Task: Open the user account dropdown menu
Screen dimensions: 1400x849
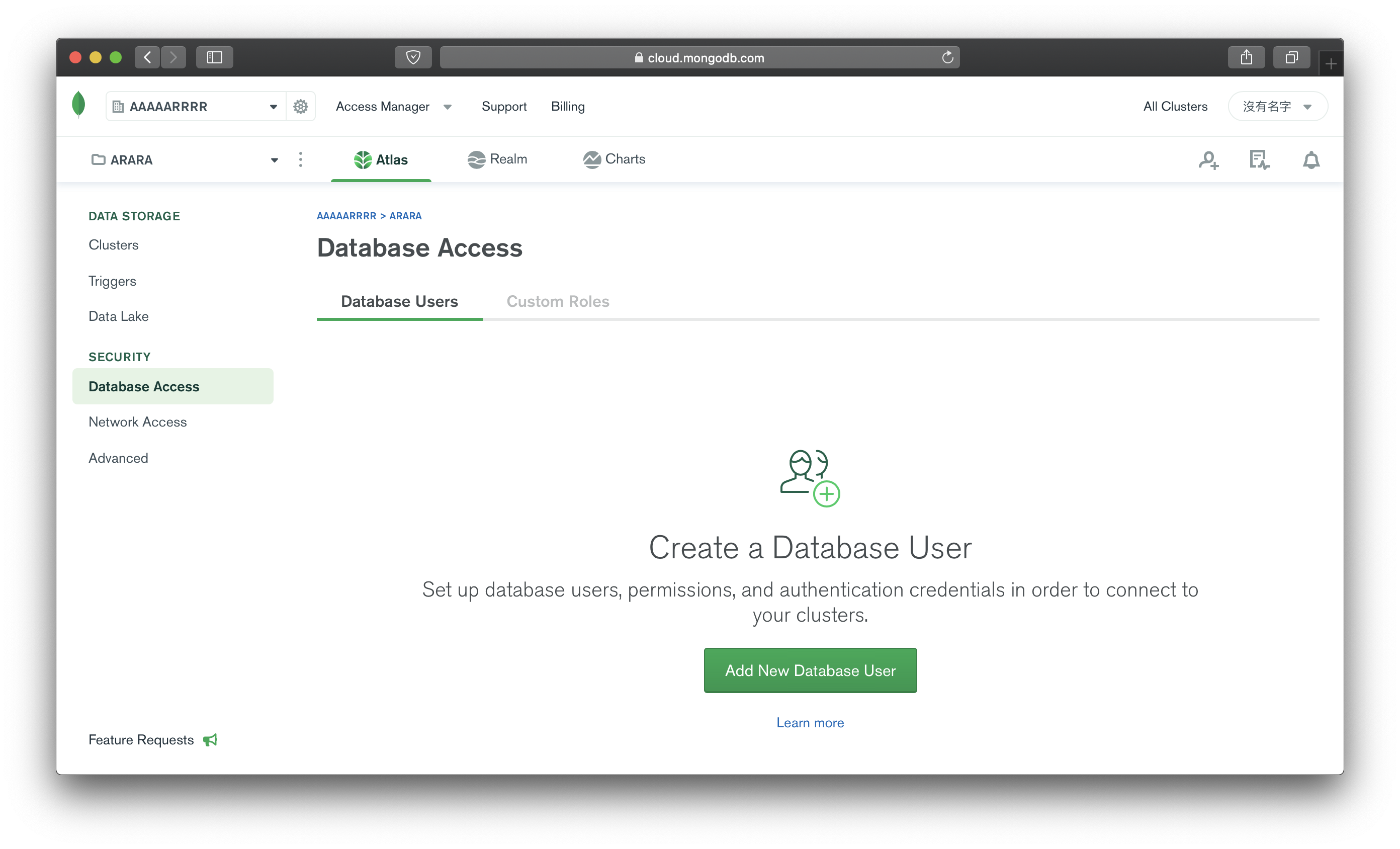Action: point(1277,106)
